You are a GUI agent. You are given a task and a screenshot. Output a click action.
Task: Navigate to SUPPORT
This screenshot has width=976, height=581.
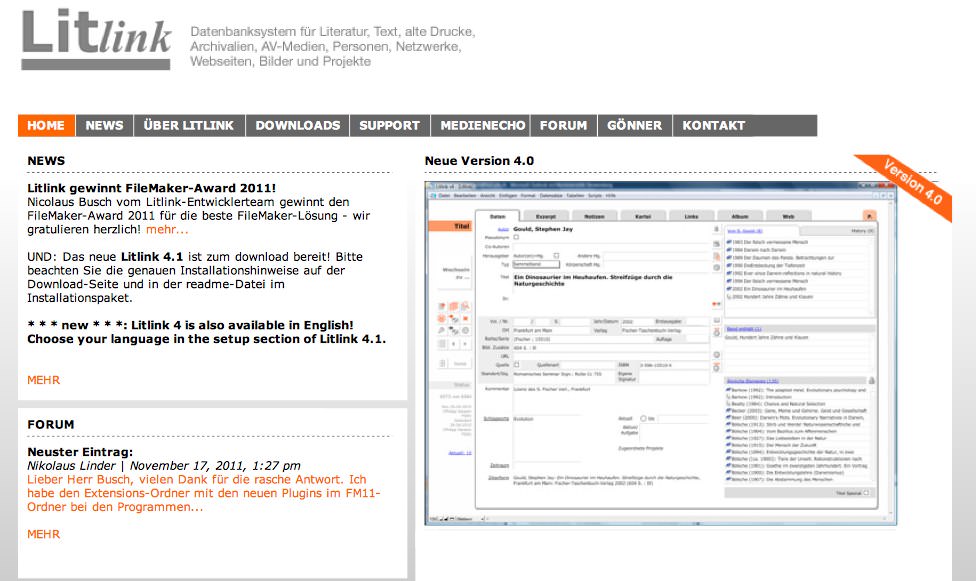(390, 125)
